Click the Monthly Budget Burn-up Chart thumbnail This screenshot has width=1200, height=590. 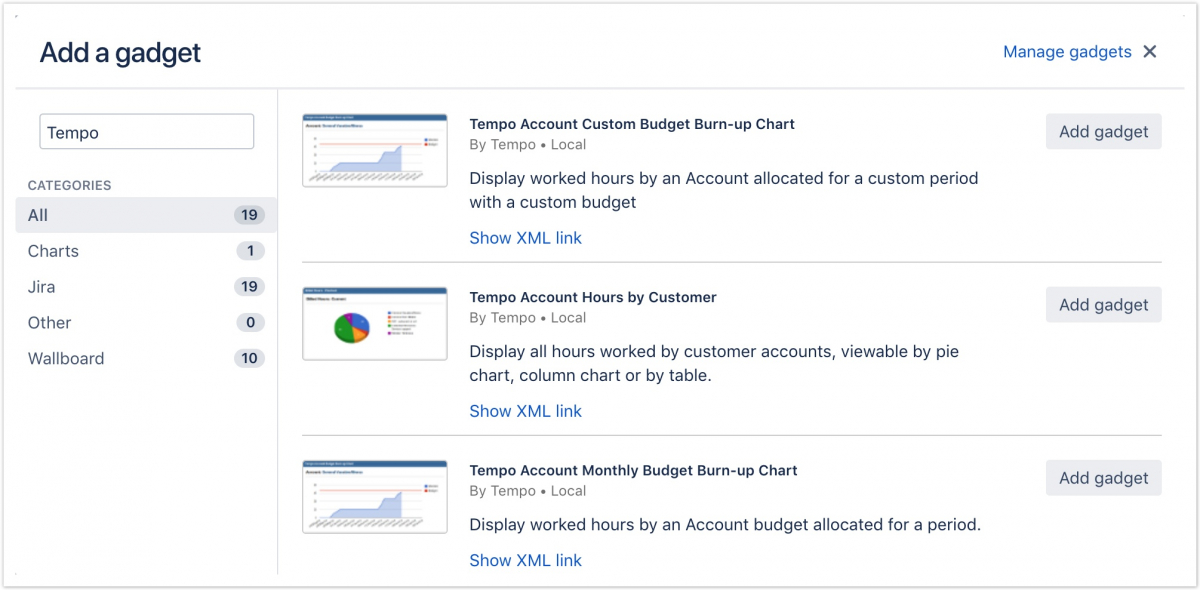pyautogui.click(x=375, y=496)
